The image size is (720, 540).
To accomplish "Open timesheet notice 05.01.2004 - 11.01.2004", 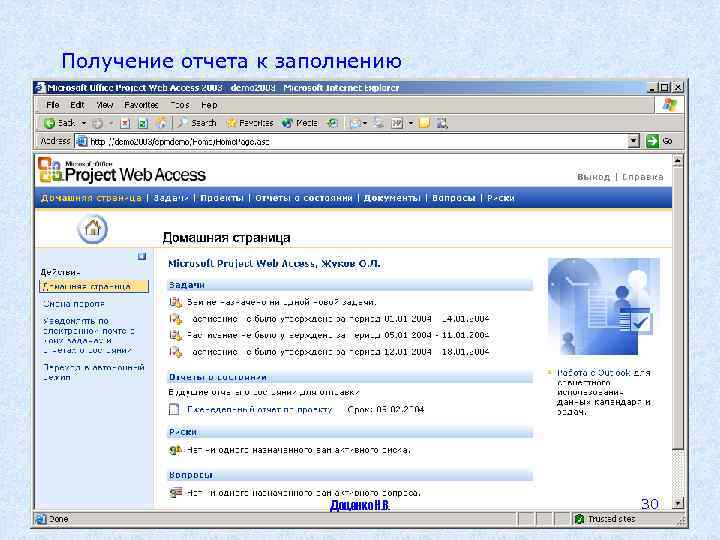I will coord(338,335).
